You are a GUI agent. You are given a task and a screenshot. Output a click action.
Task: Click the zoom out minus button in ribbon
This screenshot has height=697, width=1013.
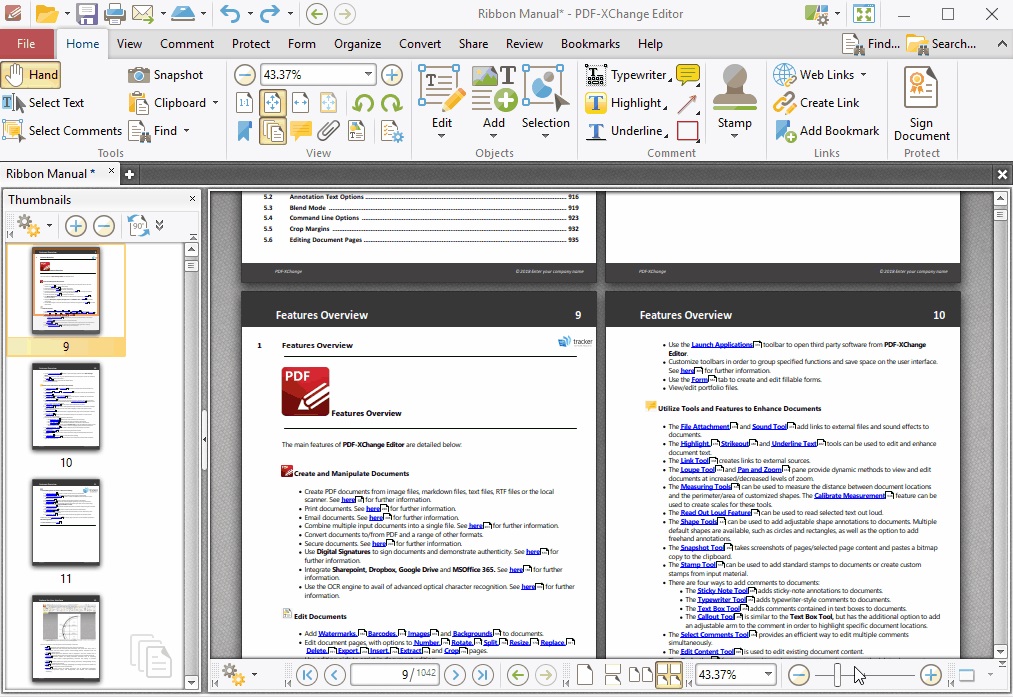pos(244,75)
